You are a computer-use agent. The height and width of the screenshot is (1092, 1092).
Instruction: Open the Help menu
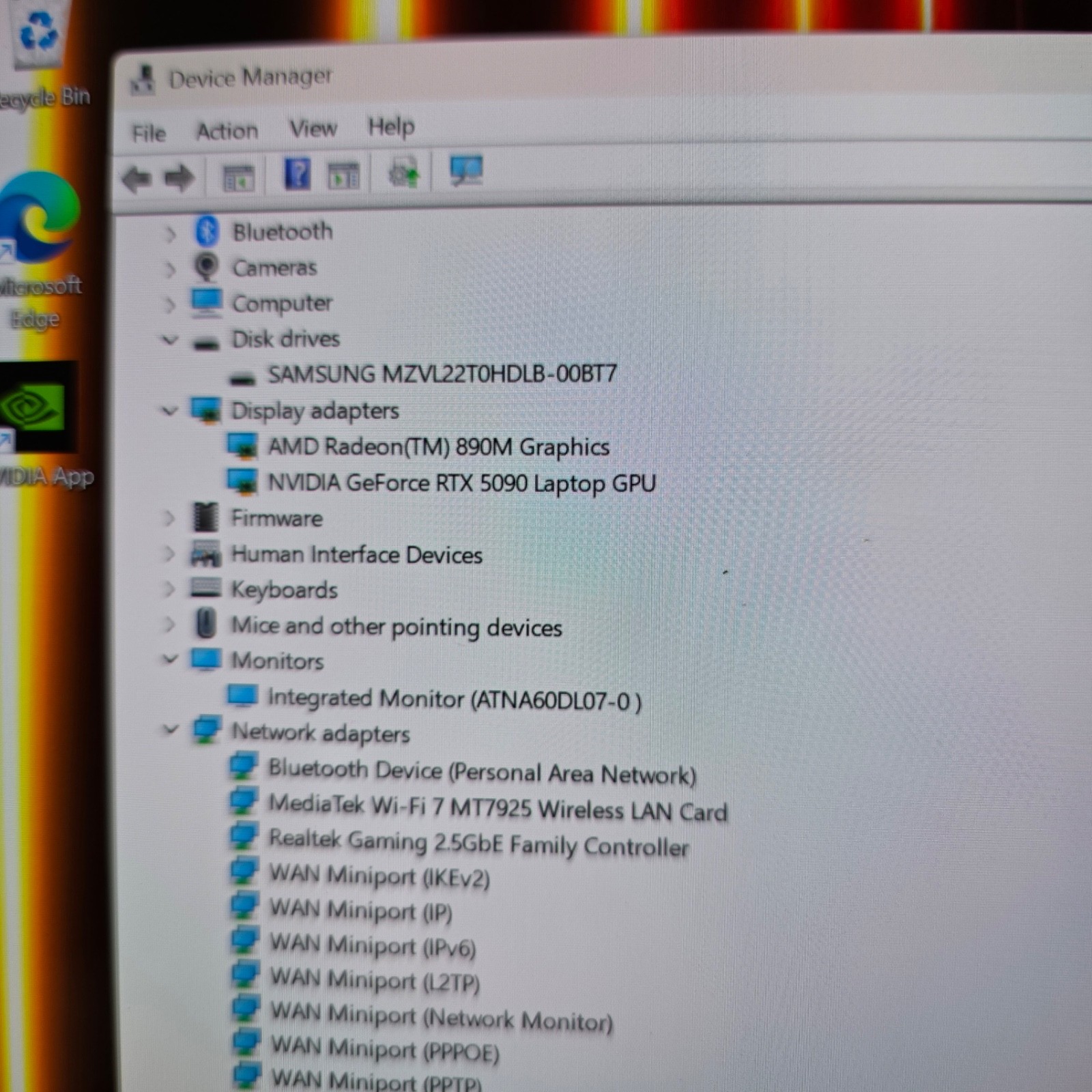tap(391, 126)
